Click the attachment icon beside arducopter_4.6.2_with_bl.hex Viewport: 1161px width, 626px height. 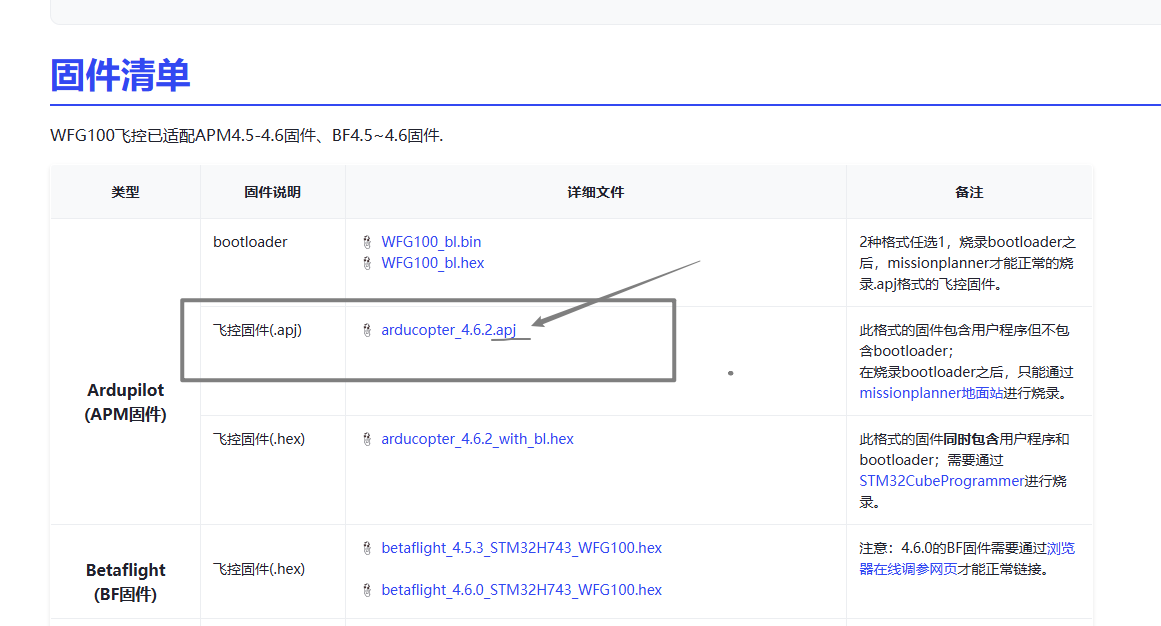[367, 439]
